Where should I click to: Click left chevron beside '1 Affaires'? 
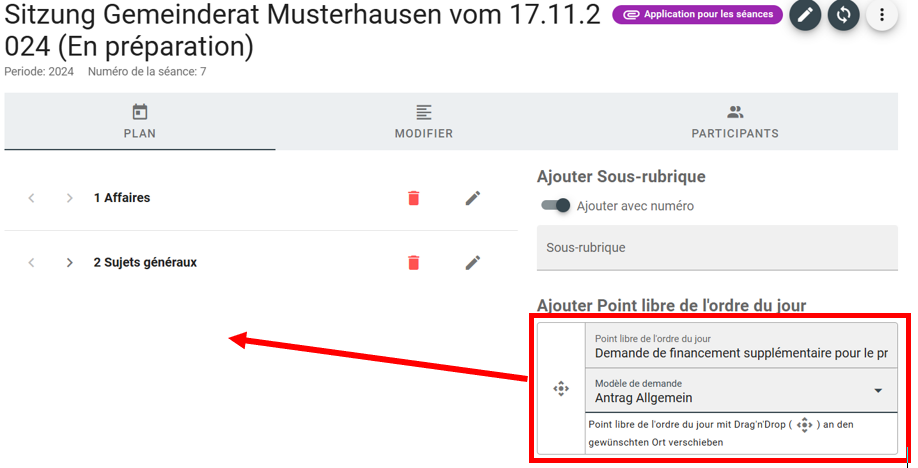31,198
